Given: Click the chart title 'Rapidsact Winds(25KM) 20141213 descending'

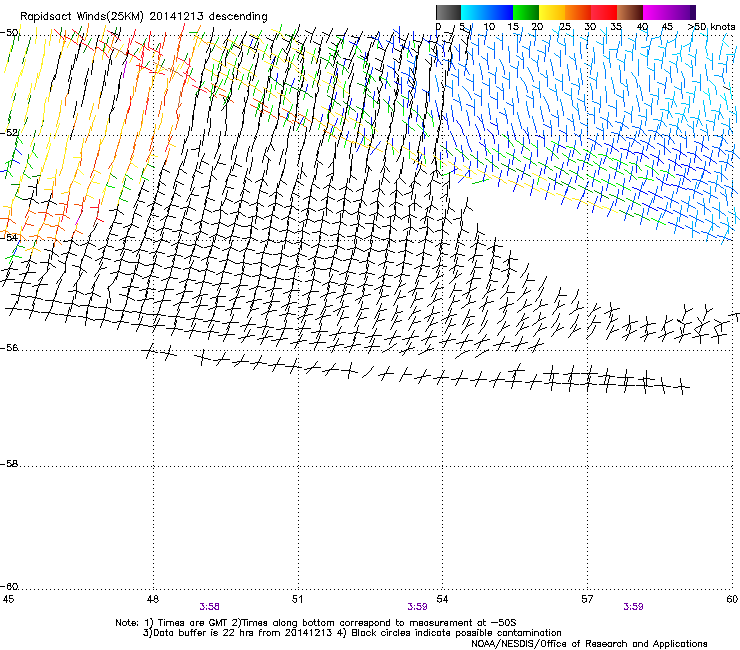Looking at the screenshot, I should click(143, 17).
